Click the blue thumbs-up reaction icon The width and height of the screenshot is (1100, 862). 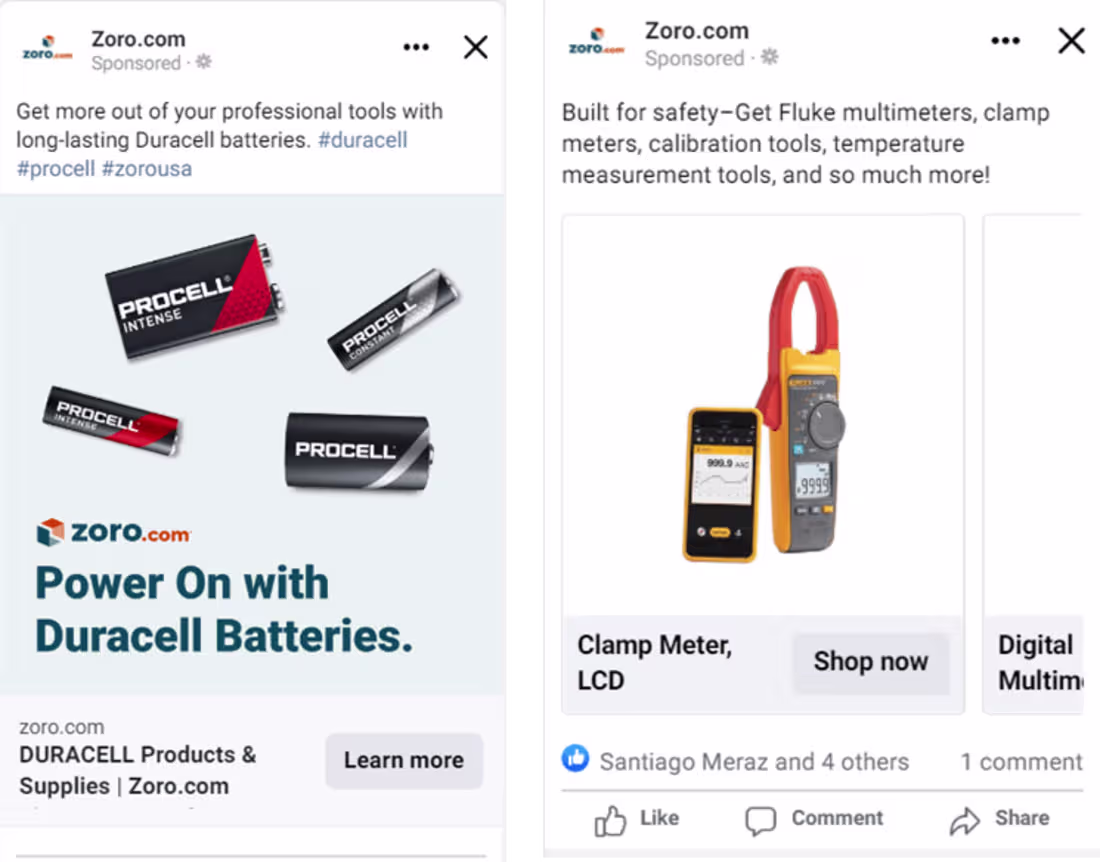[x=576, y=761]
